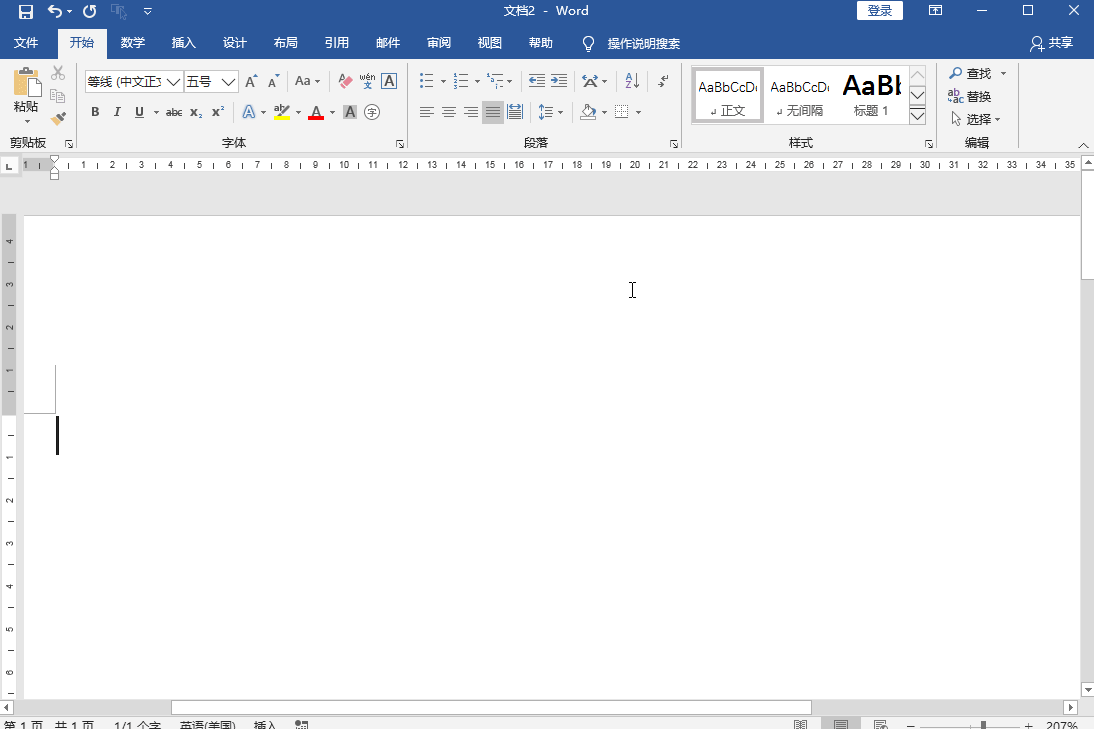The width and height of the screenshot is (1094, 729).
Task: Apply character border icon
Action: 389,81
